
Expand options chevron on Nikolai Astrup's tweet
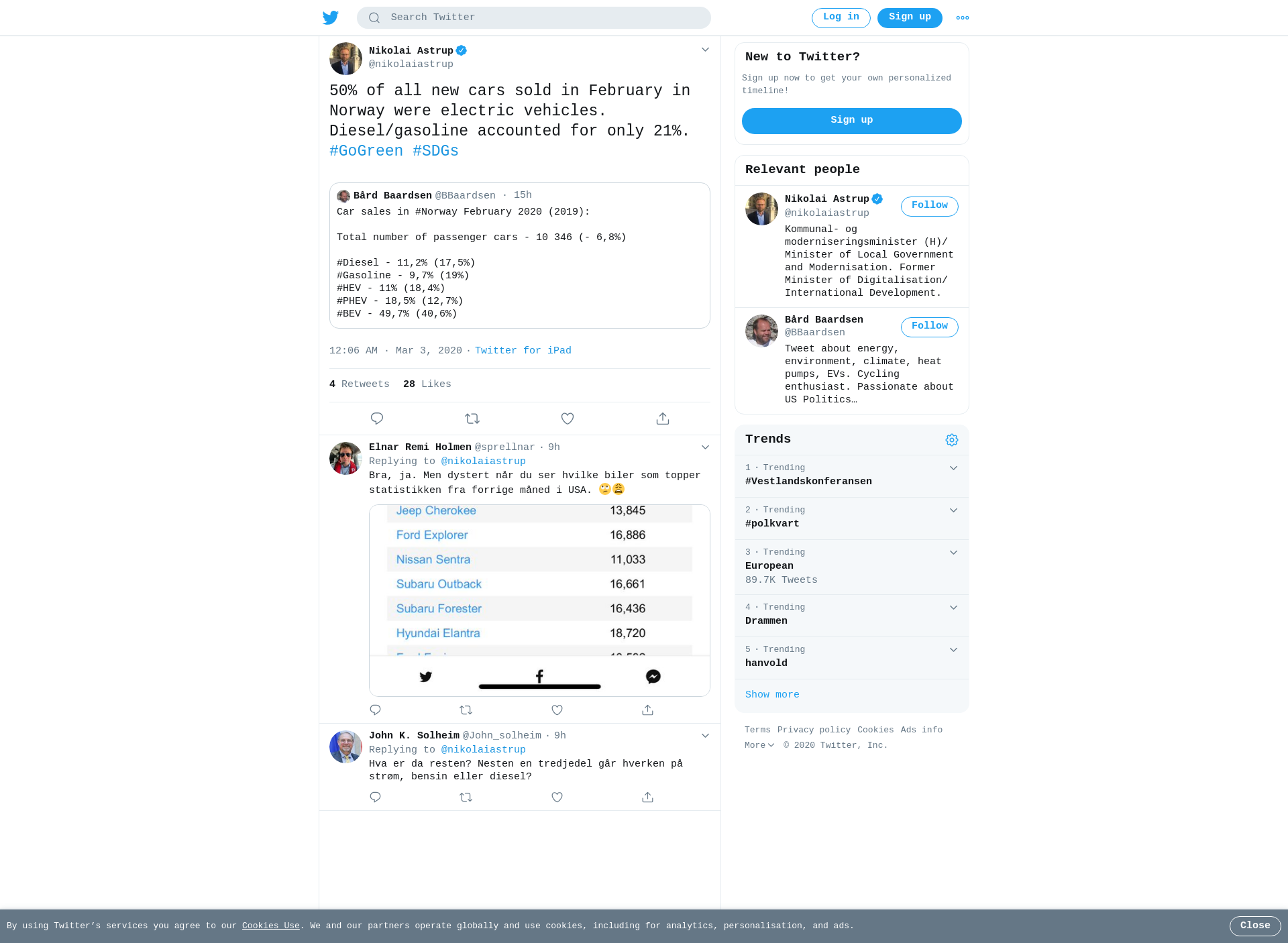click(705, 50)
